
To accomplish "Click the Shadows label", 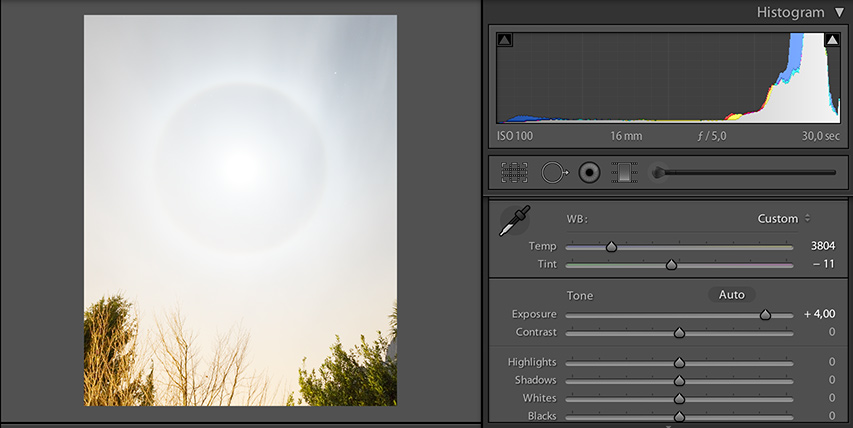I will pos(535,380).
